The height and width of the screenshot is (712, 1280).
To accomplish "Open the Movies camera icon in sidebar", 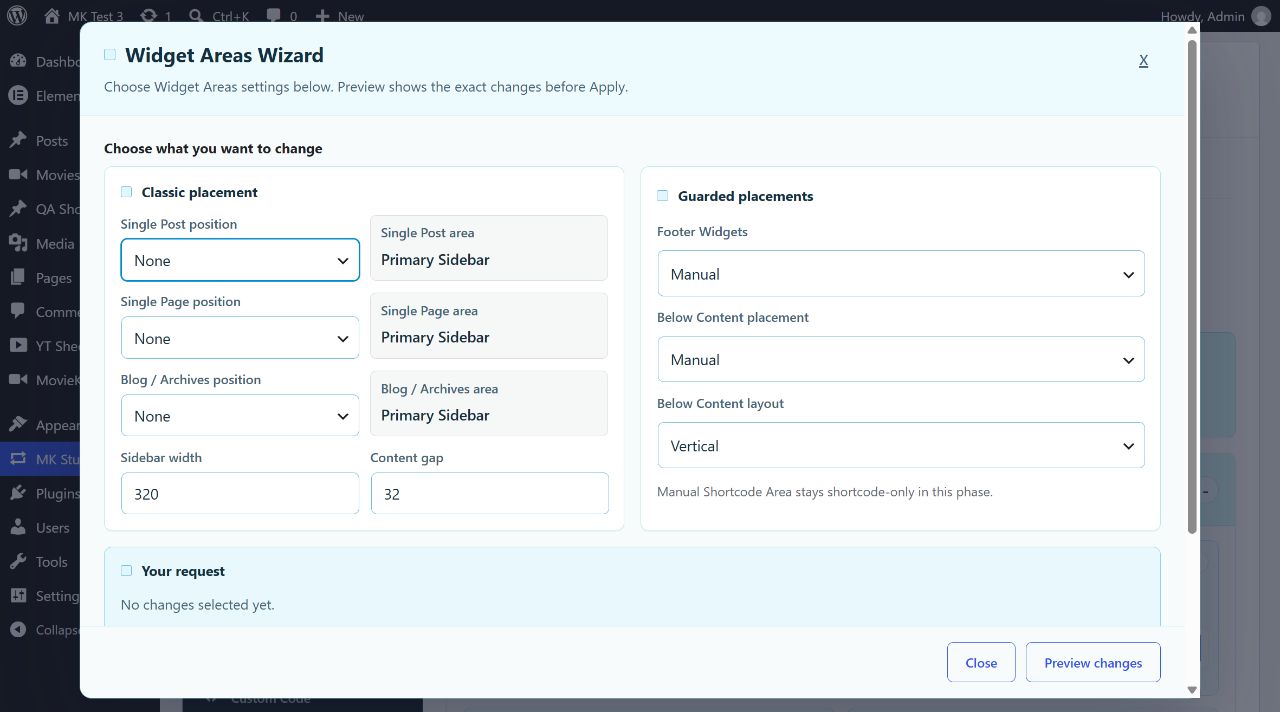I will pos(18,174).
